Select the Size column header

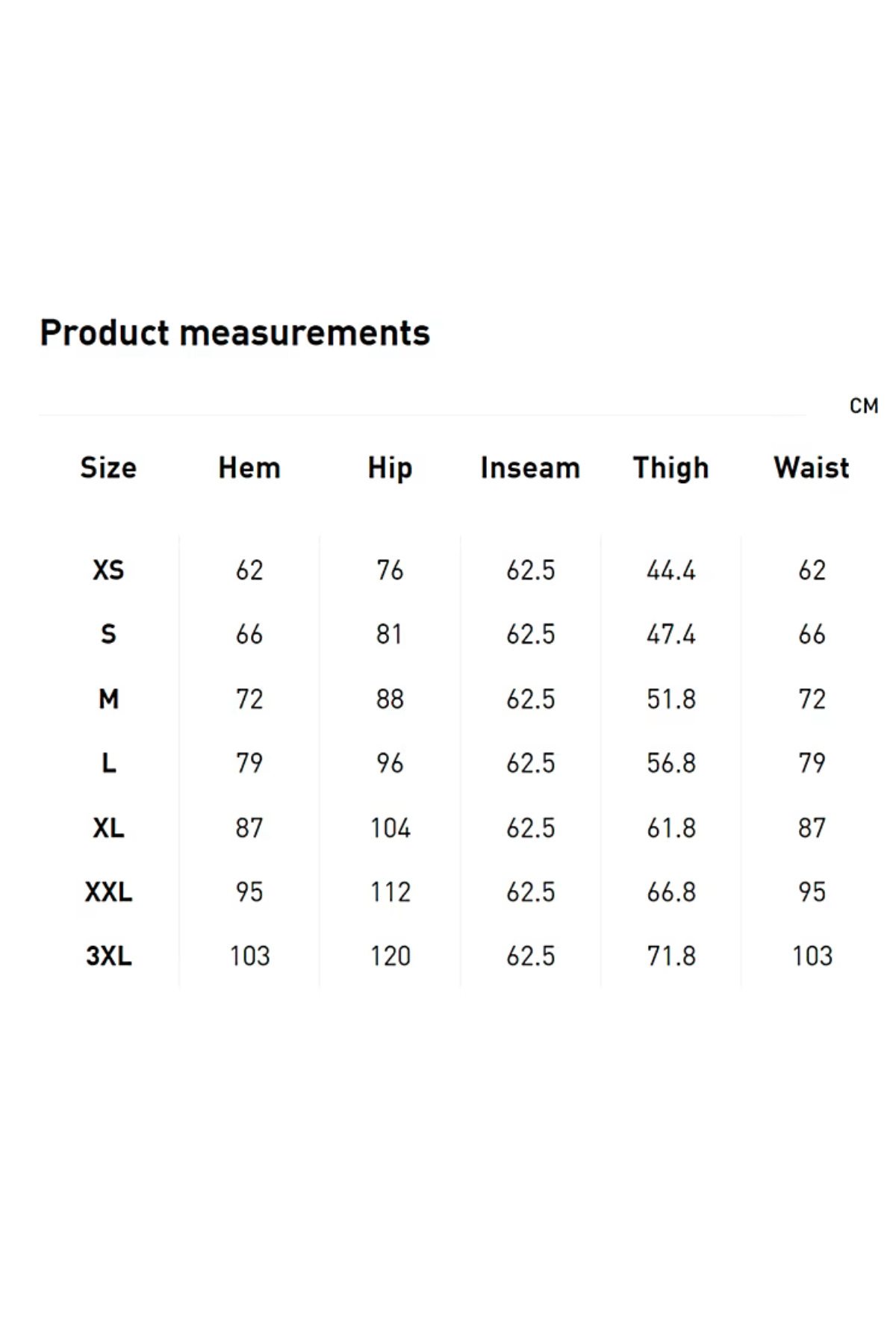[x=108, y=468]
